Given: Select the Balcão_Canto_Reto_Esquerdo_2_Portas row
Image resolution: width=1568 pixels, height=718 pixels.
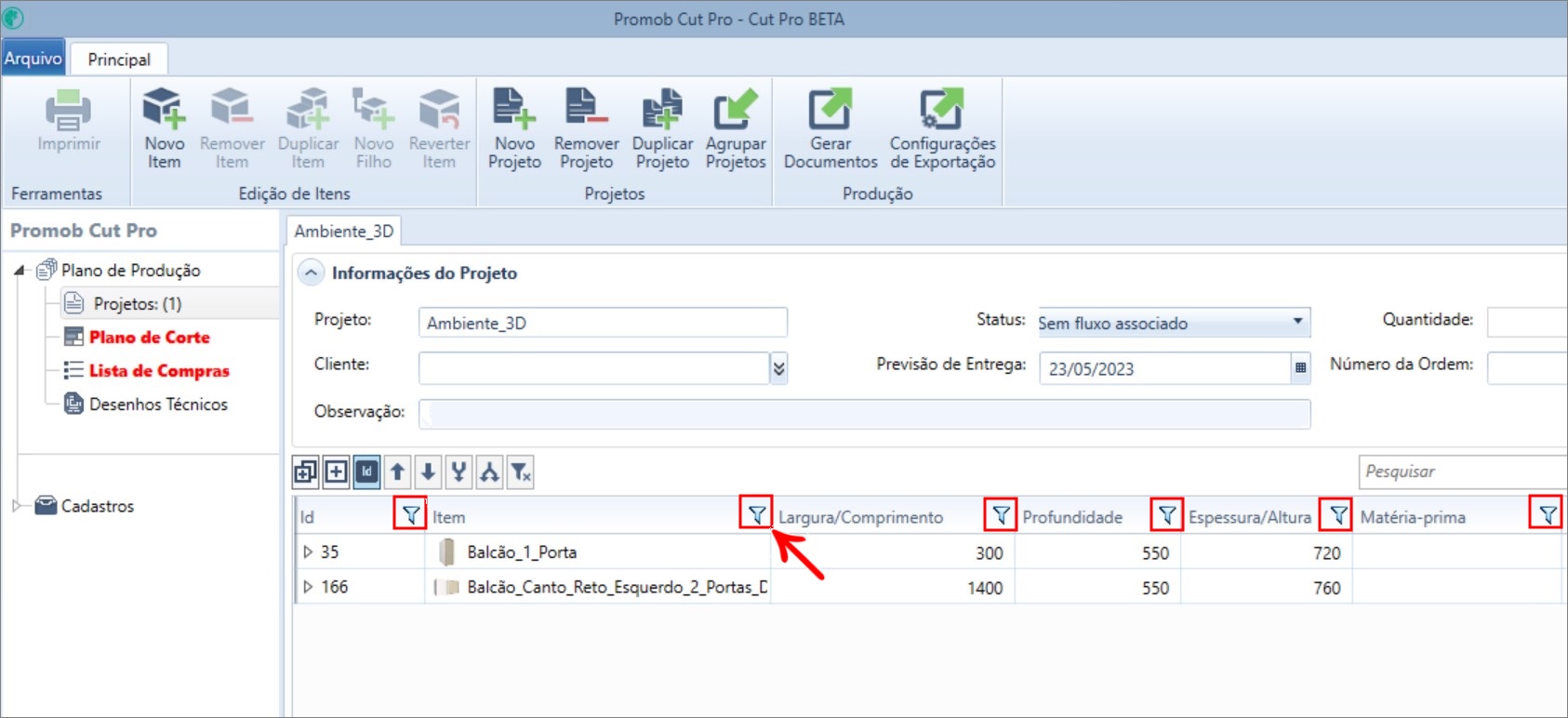Looking at the screenshot, I should coord(928,587).
